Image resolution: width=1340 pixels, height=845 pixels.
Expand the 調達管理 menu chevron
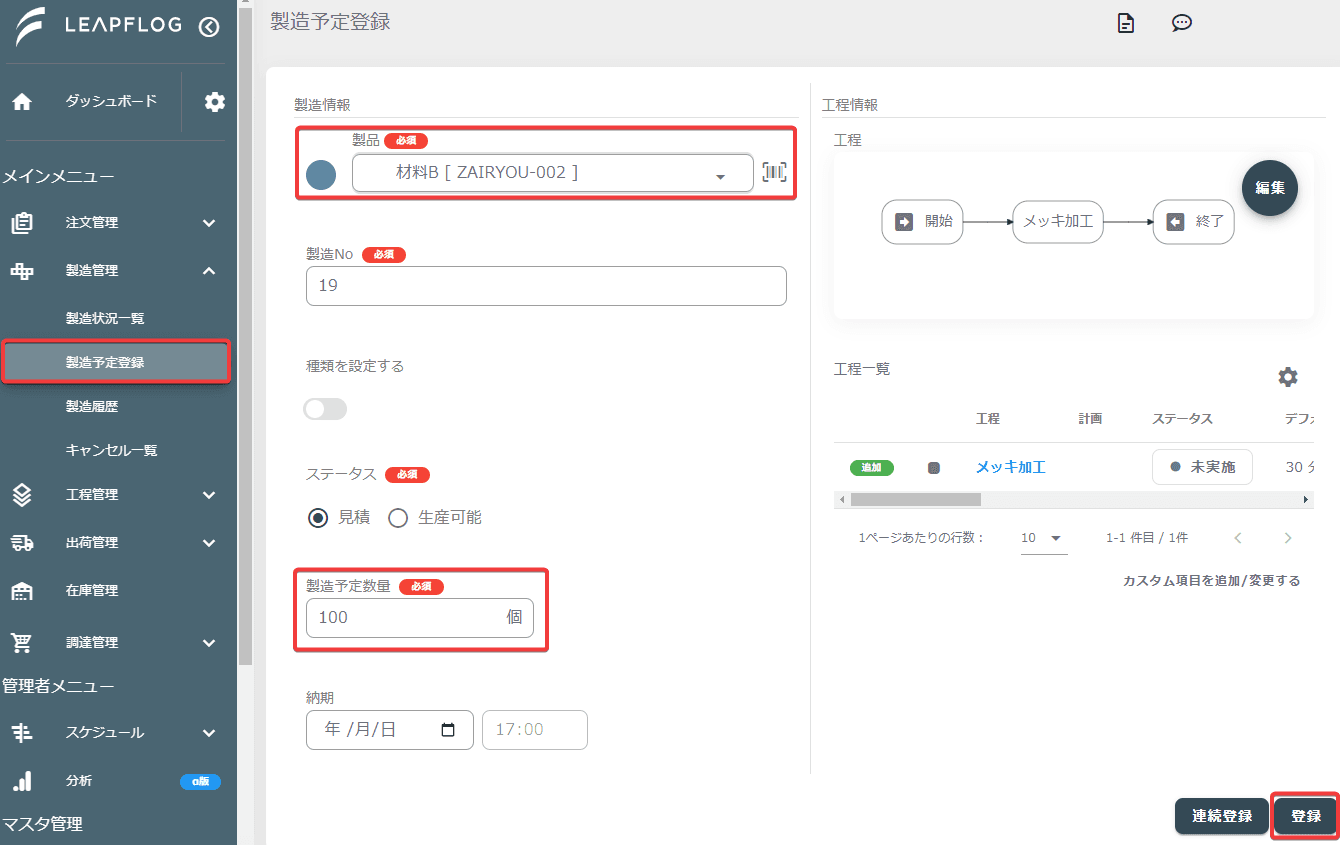point(209,643)
